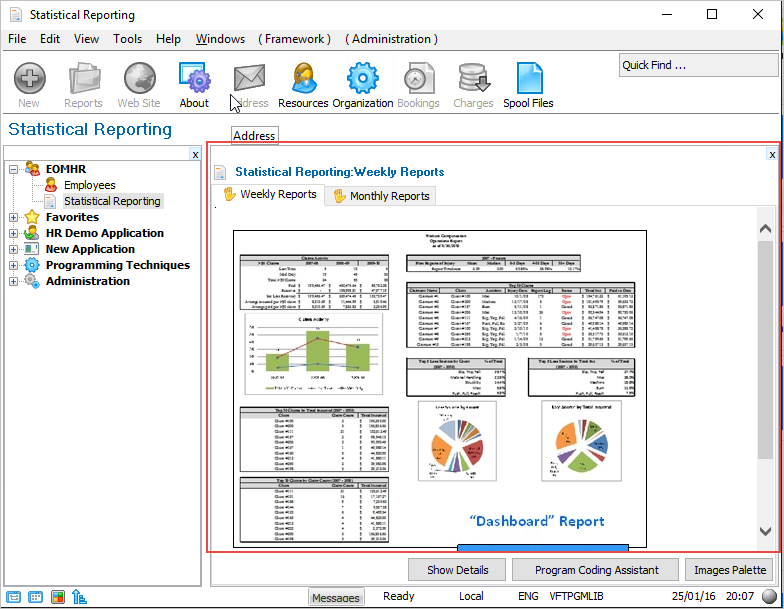
Task: Click the About gear icon
Action: click(194, 79)
